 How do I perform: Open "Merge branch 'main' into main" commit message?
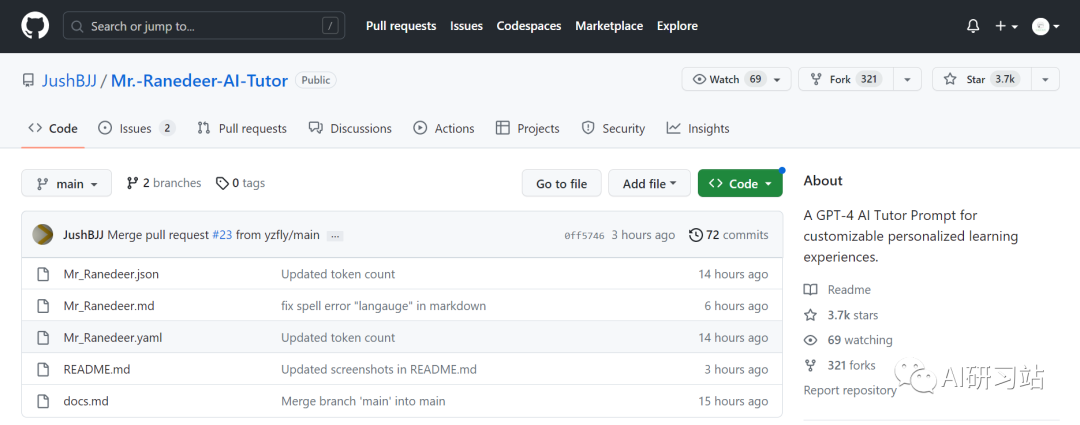[x=363, y=401]
